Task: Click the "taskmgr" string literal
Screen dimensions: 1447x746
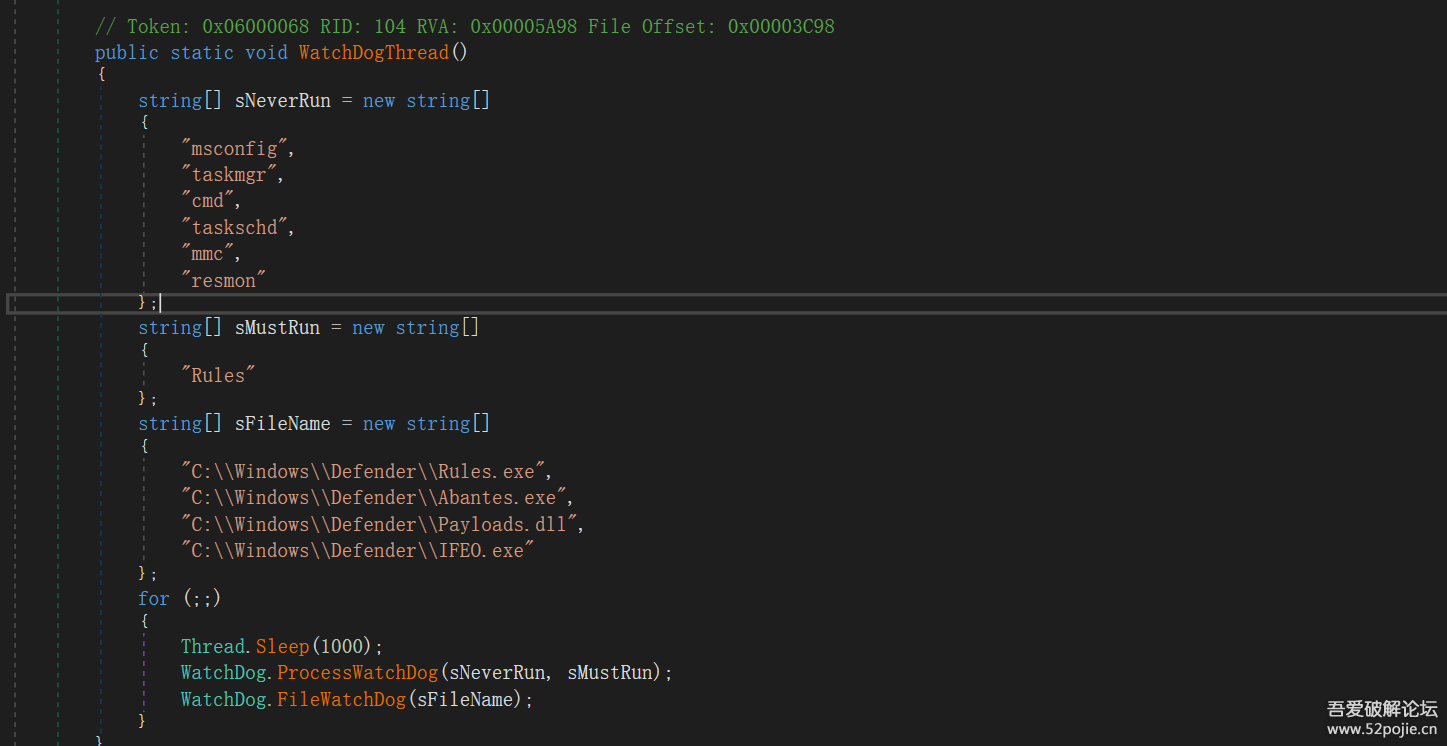Action: 231,175
